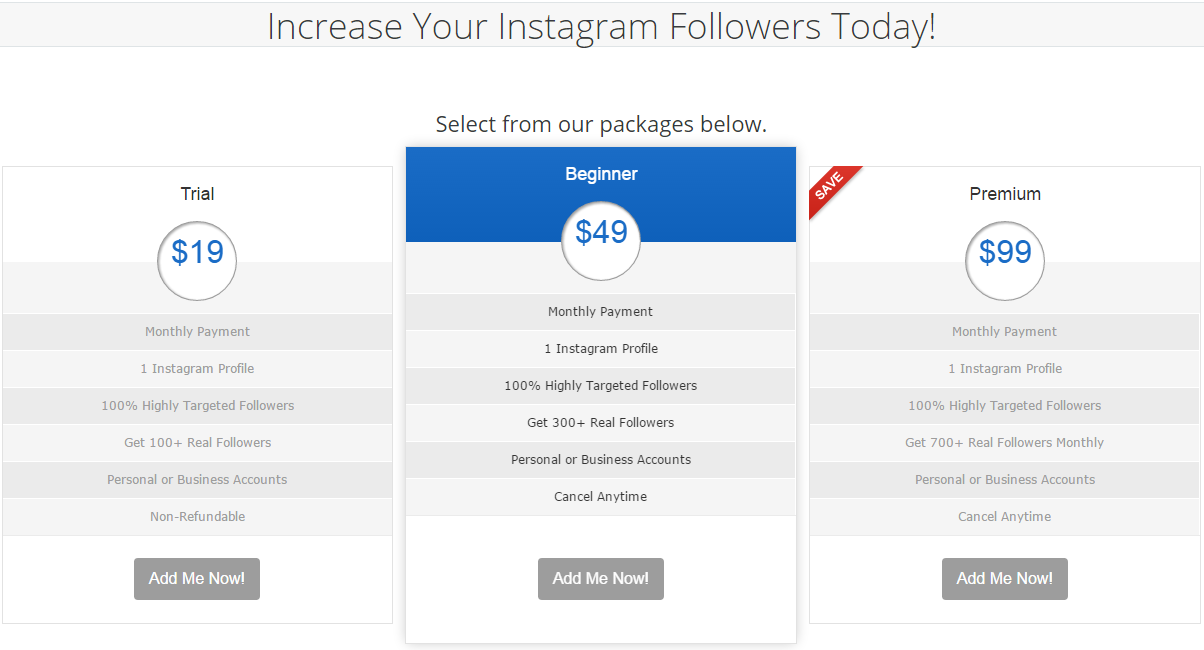
Task: Click Beginner 'Monthly Payment' row
Action: (601, 312)
